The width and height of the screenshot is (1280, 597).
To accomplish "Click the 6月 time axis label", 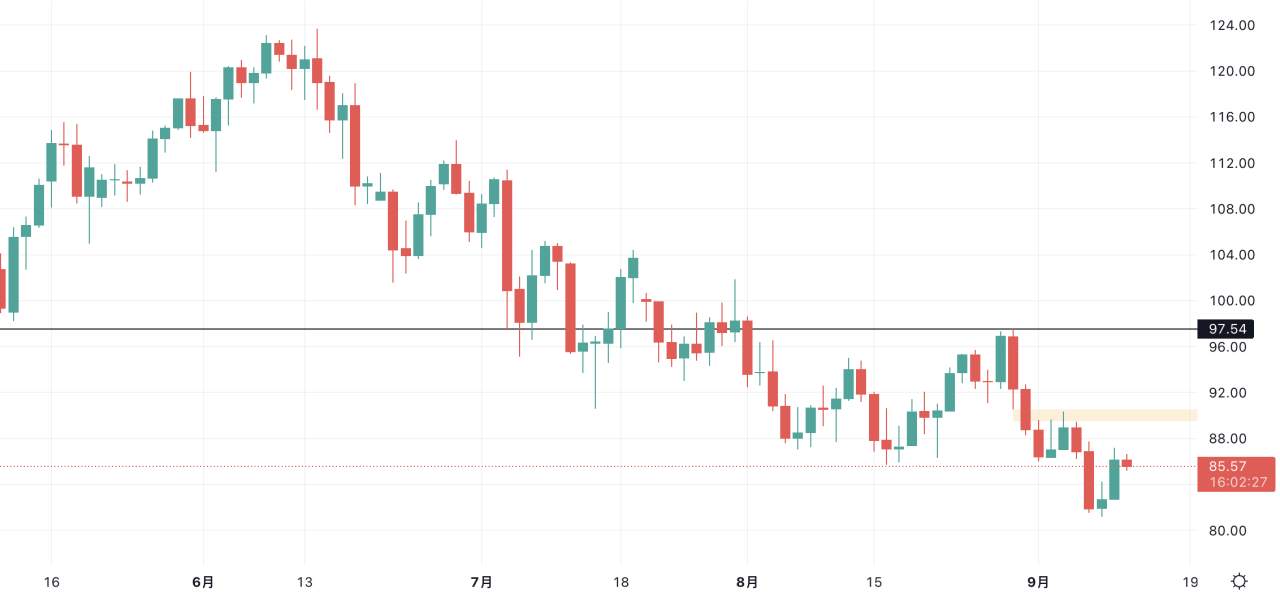I will (x=203, y=581).
